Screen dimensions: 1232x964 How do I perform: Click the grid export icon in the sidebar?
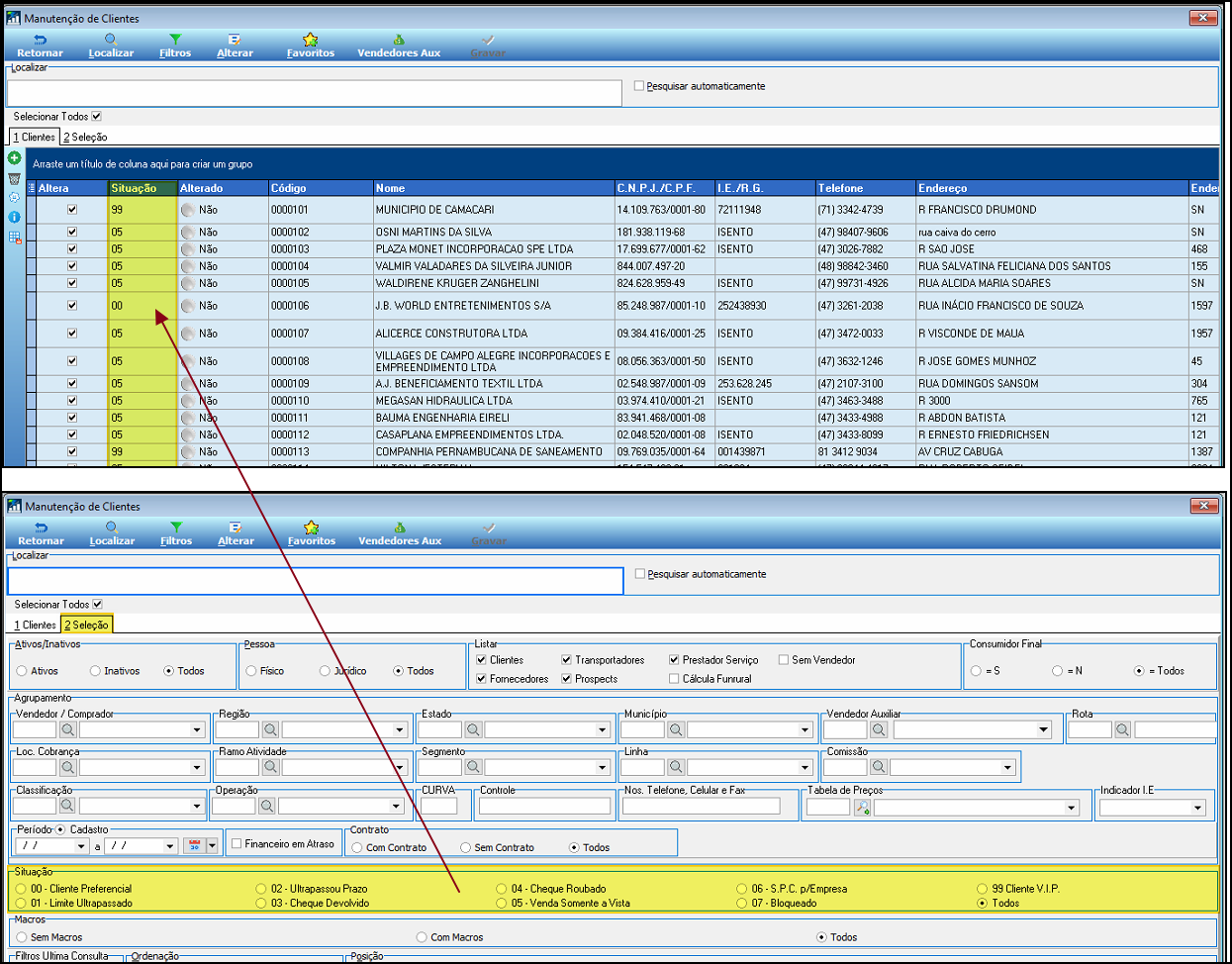(14, 238)
